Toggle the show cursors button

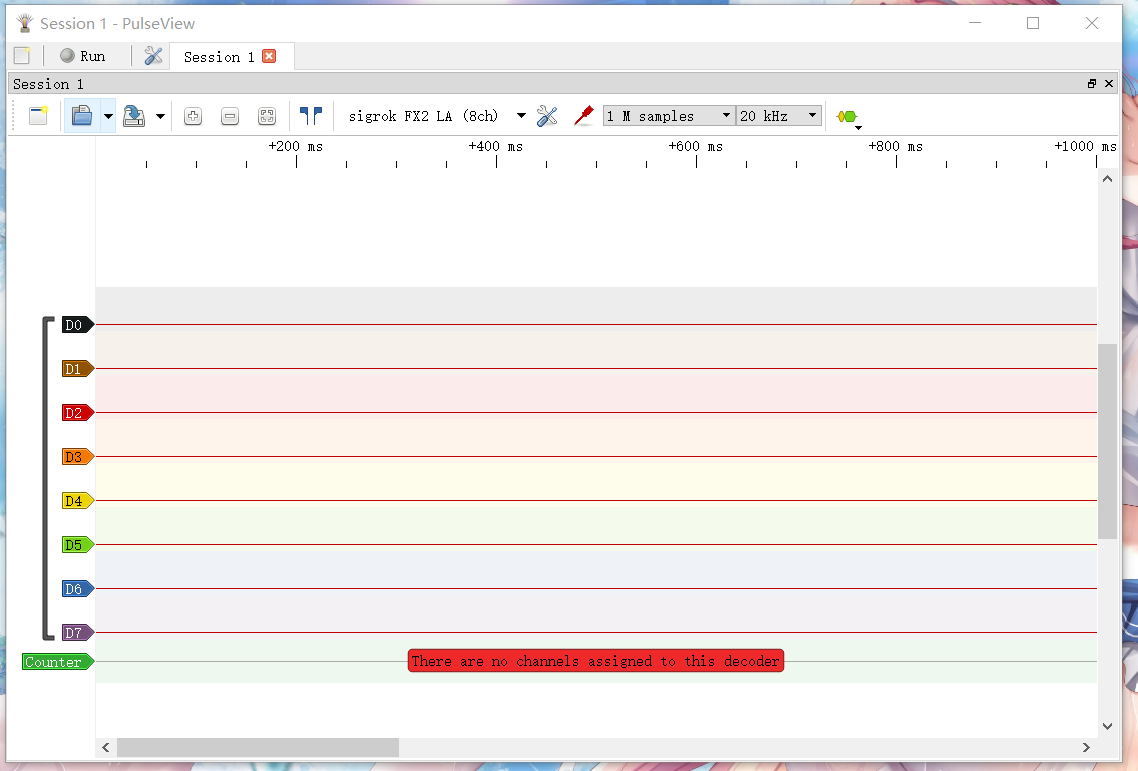click(311, 116)
